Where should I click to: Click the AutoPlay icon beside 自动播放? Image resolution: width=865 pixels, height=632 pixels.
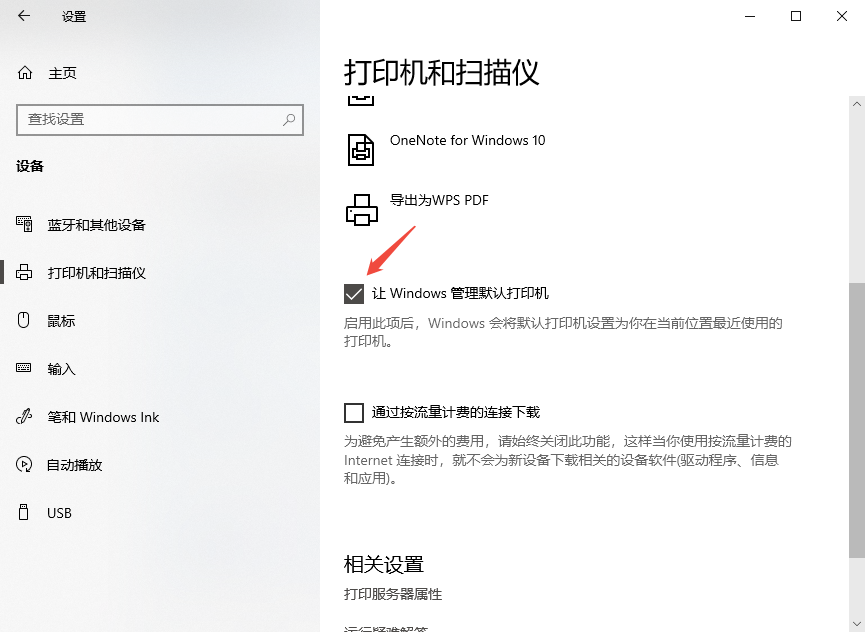23,464
